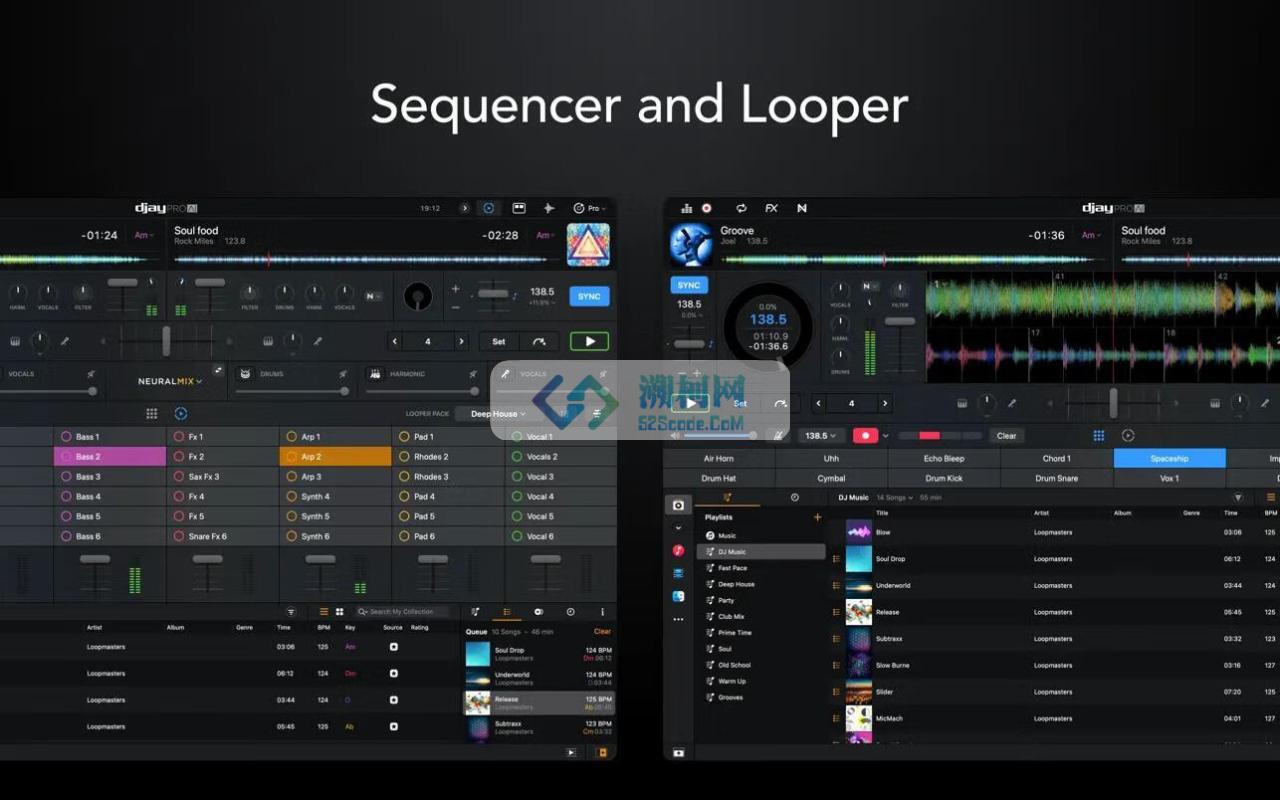1280x800 pixels.
Task: Toggle the Arp 2 loop cell
Action: click(x=336, y=456)
